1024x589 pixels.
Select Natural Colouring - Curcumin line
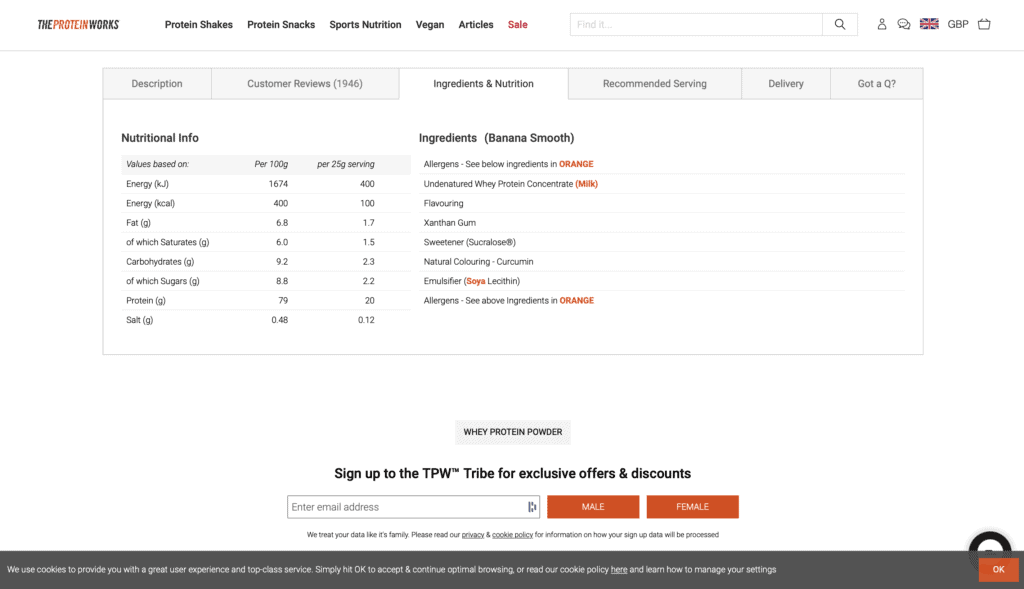point(478,262)
